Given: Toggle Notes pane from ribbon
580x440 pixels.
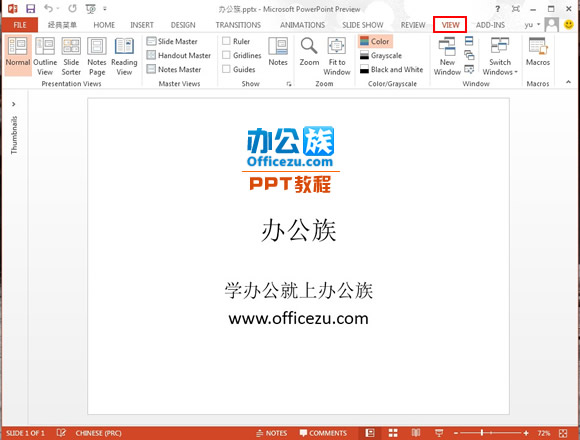Looking at the screenshot, I should coord(278,52).
